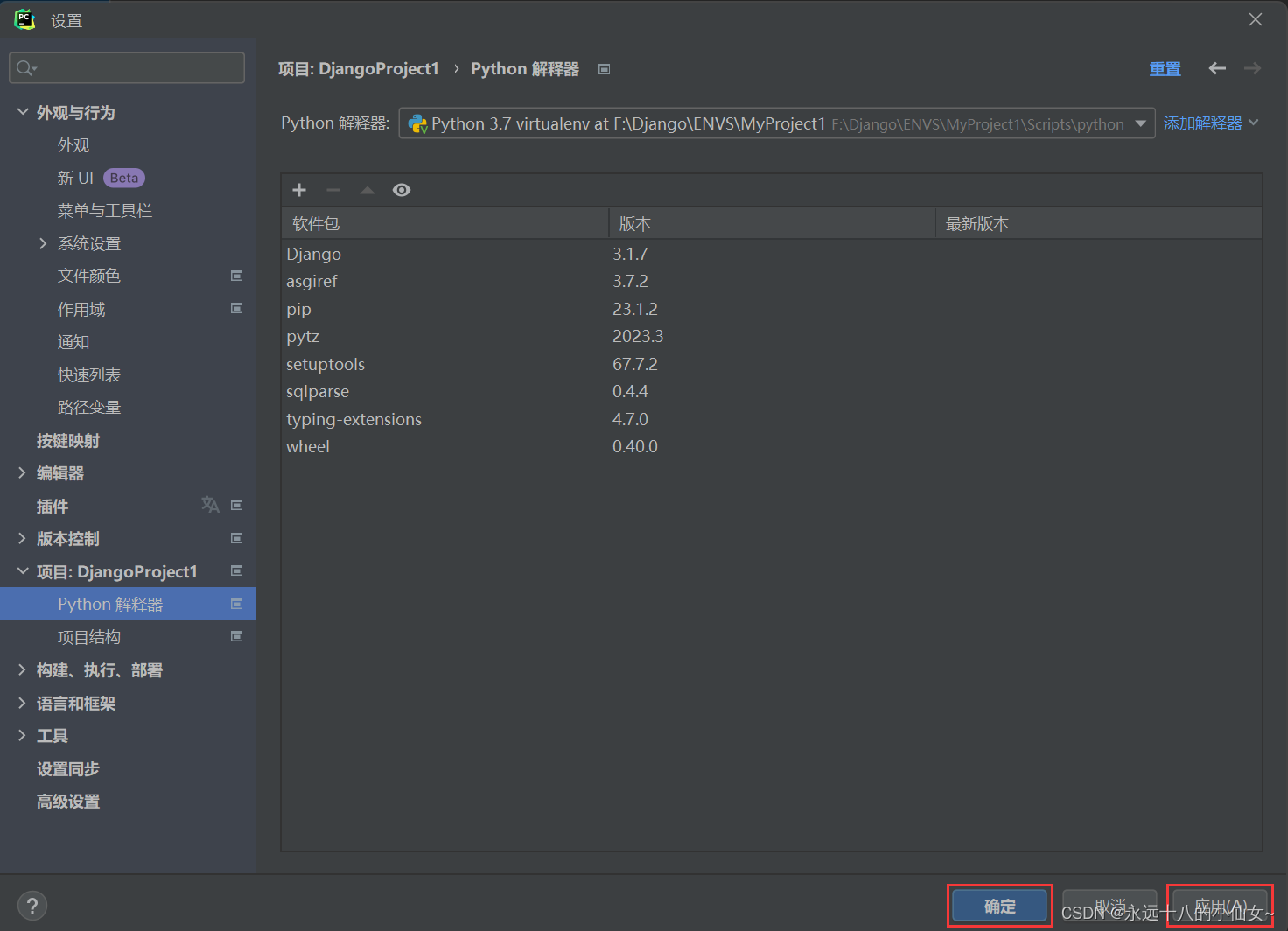Close the 设置 dialog window
Image resolution: width=1288 pixels, height=931 pixels.
pos(1256,19)
